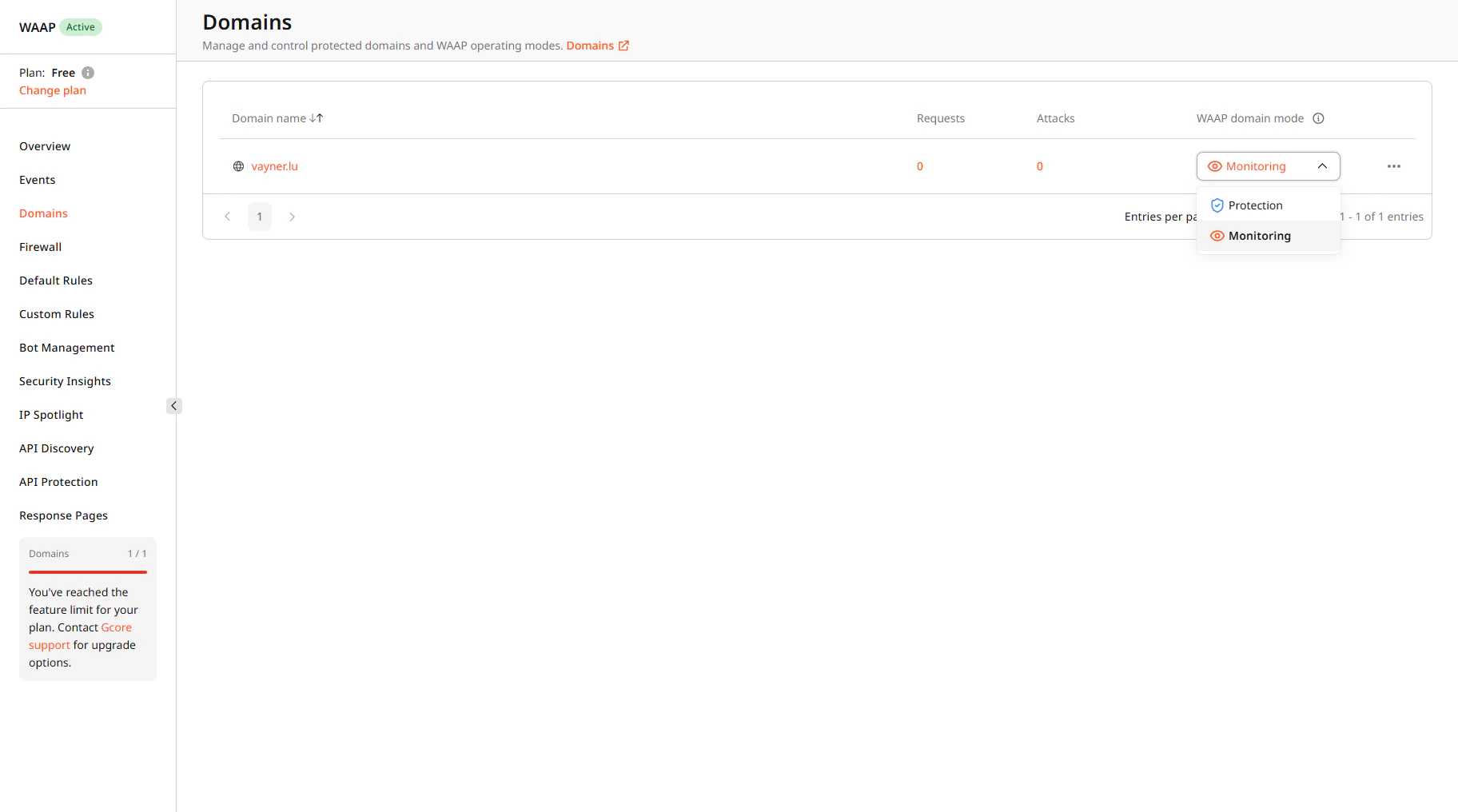Click the globe icon beside vayner.lu
This screenshot has width=1458, height=812.
point(238,165)
